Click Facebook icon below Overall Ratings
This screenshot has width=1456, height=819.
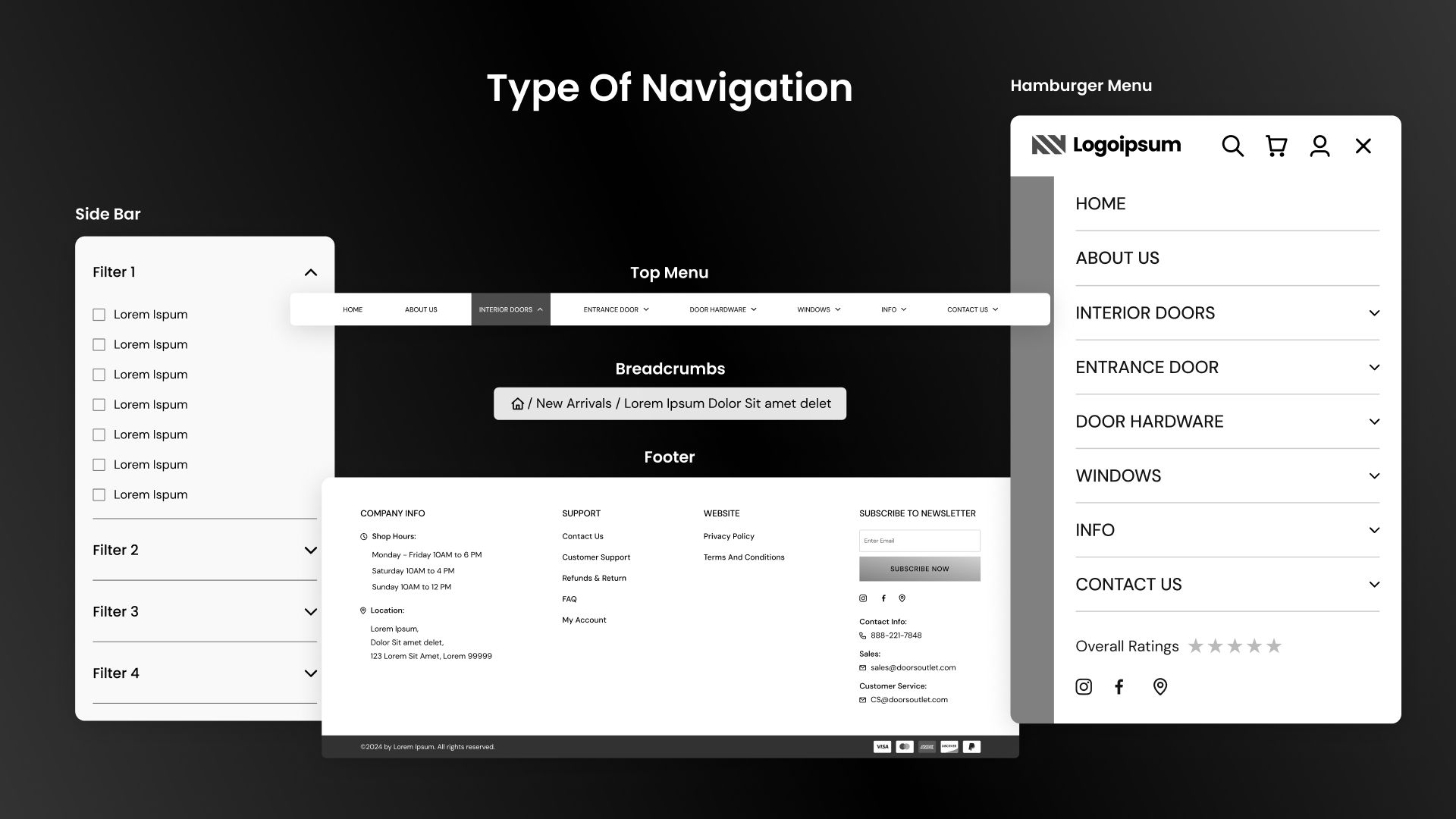tap(1119, 687)
